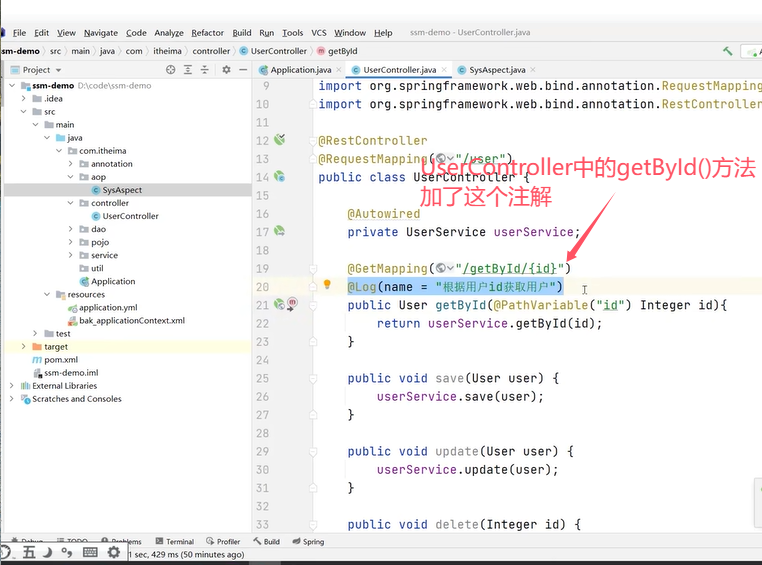Screen dimensions: 762x565
Task: Click the userService.getById(id) return statement
Action: [489, 324]
